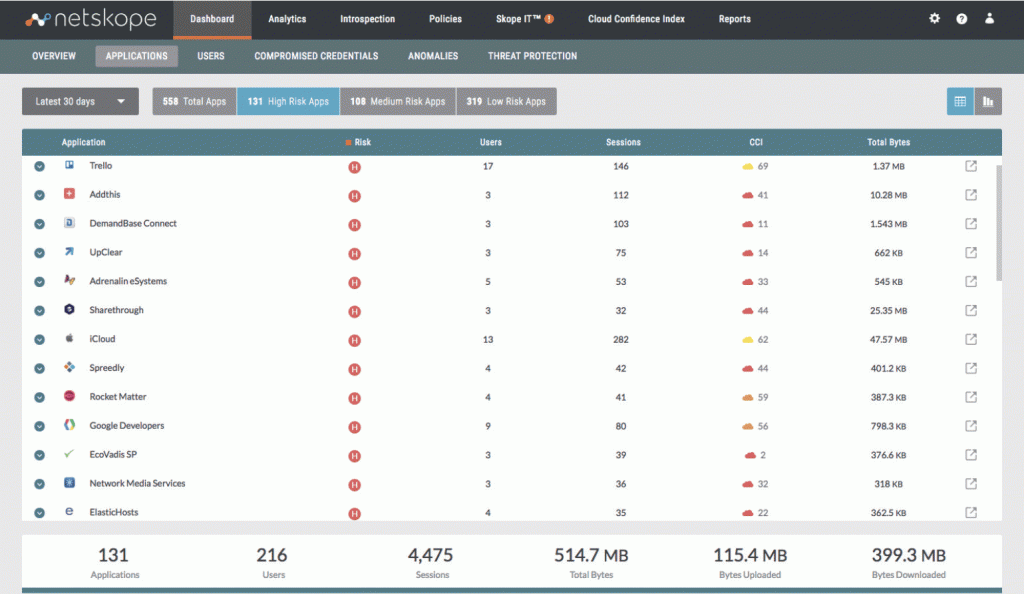The width and height of the screenshot is (1024, 594).
Task: Filter by 319 Low Risk Apps
Action: coord(506,101)
